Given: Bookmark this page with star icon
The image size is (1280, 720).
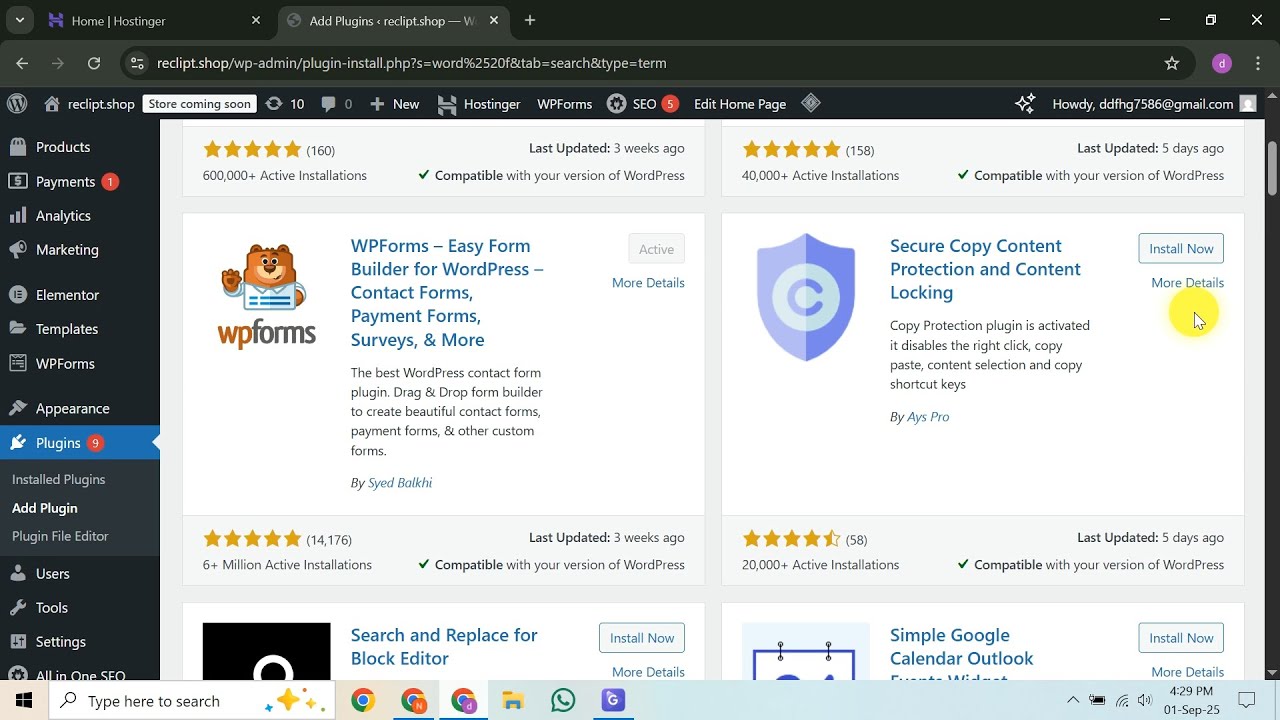Looking at the screenshot, I should pyautogui.click(x=1172, y=63).
